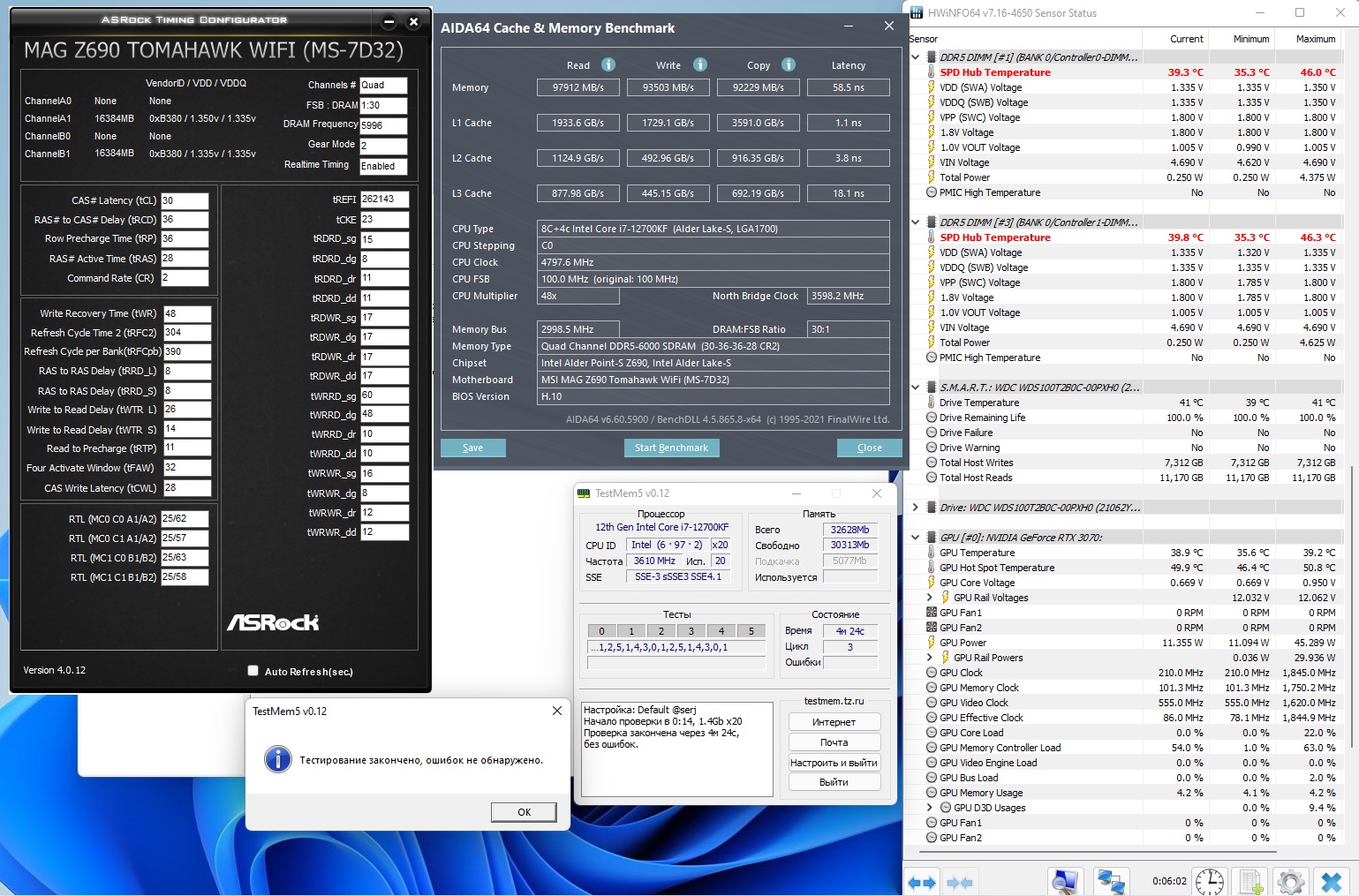Start logging with the sheet-plus icon
This screenshot has width=1359, height=896.
[x=1250, y=881]
